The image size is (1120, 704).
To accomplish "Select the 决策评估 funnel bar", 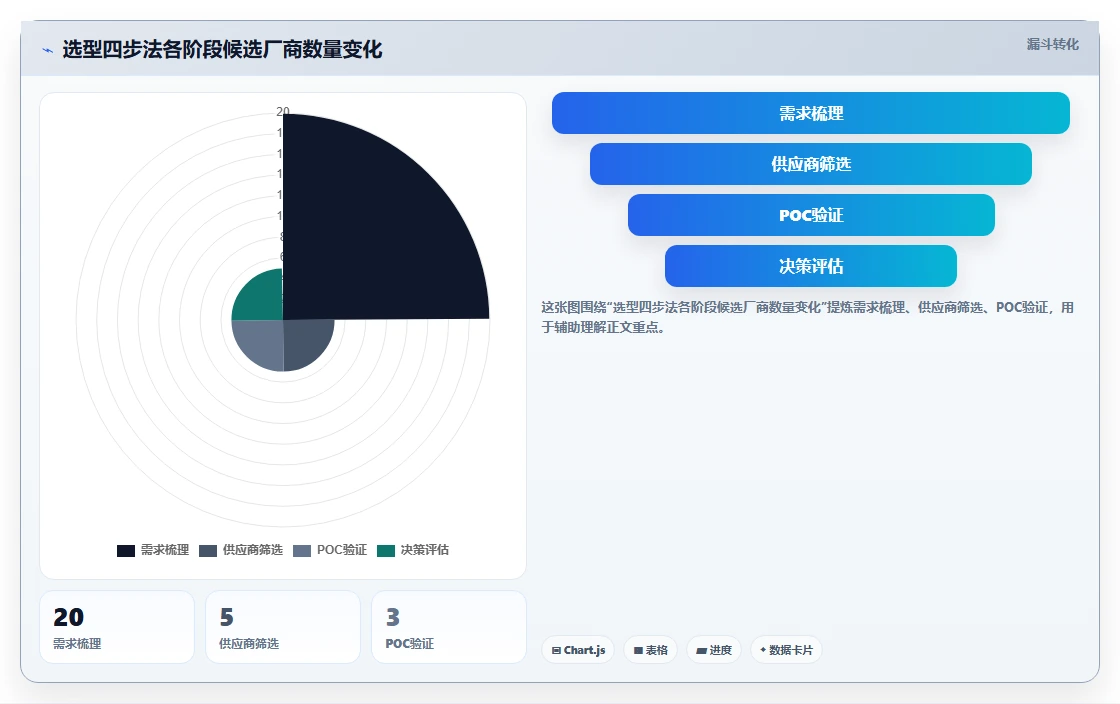I will click(x=811, y=266).
